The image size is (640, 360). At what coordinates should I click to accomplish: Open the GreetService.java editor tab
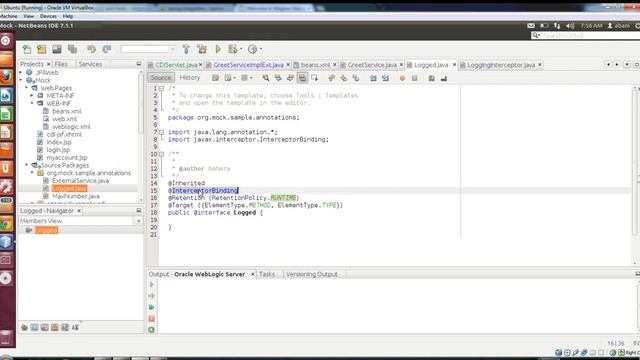tap(372, 65)
